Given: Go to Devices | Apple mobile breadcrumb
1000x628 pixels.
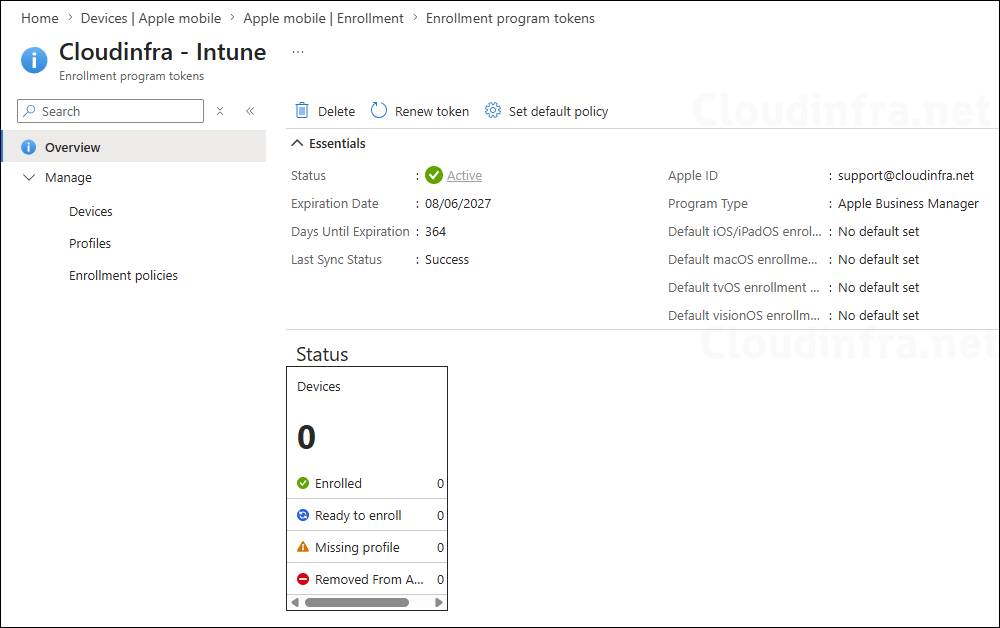Looking at the screenshot, I should point(151,18).
